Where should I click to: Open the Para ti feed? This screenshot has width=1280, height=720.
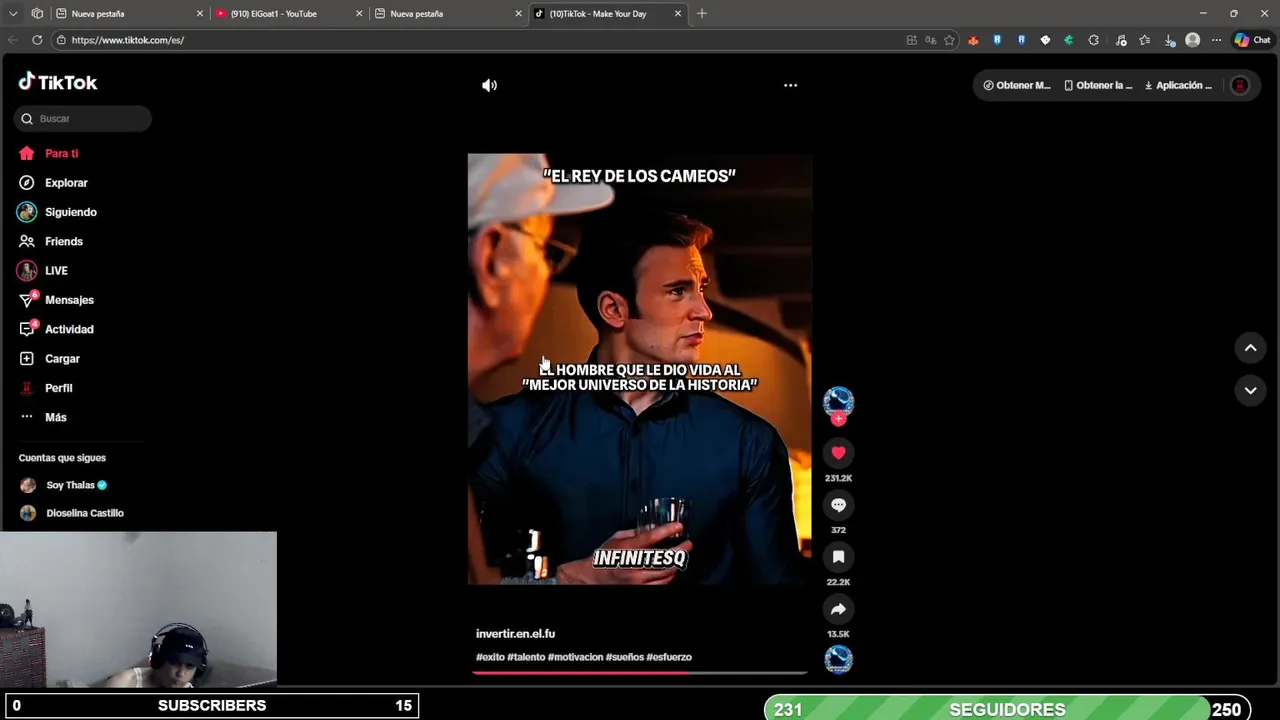tap(61, 153)
